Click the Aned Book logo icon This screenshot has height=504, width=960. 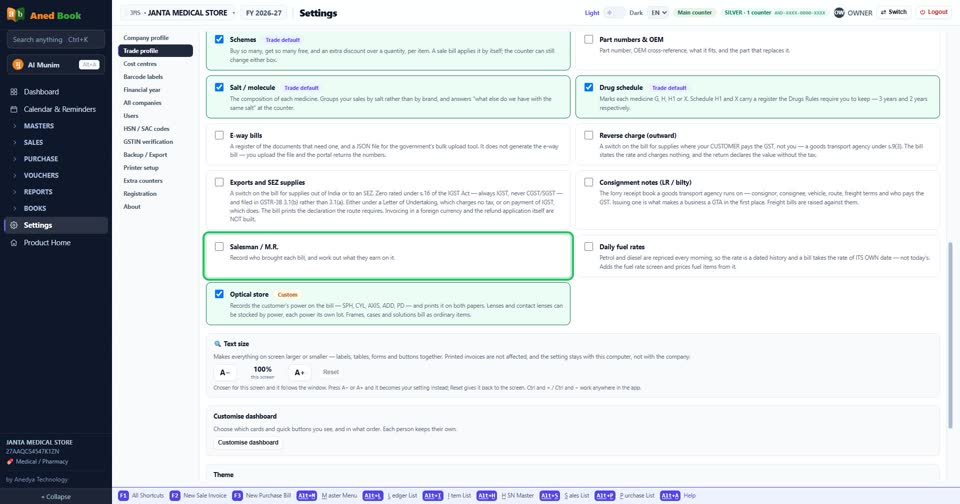click(15, 15)
